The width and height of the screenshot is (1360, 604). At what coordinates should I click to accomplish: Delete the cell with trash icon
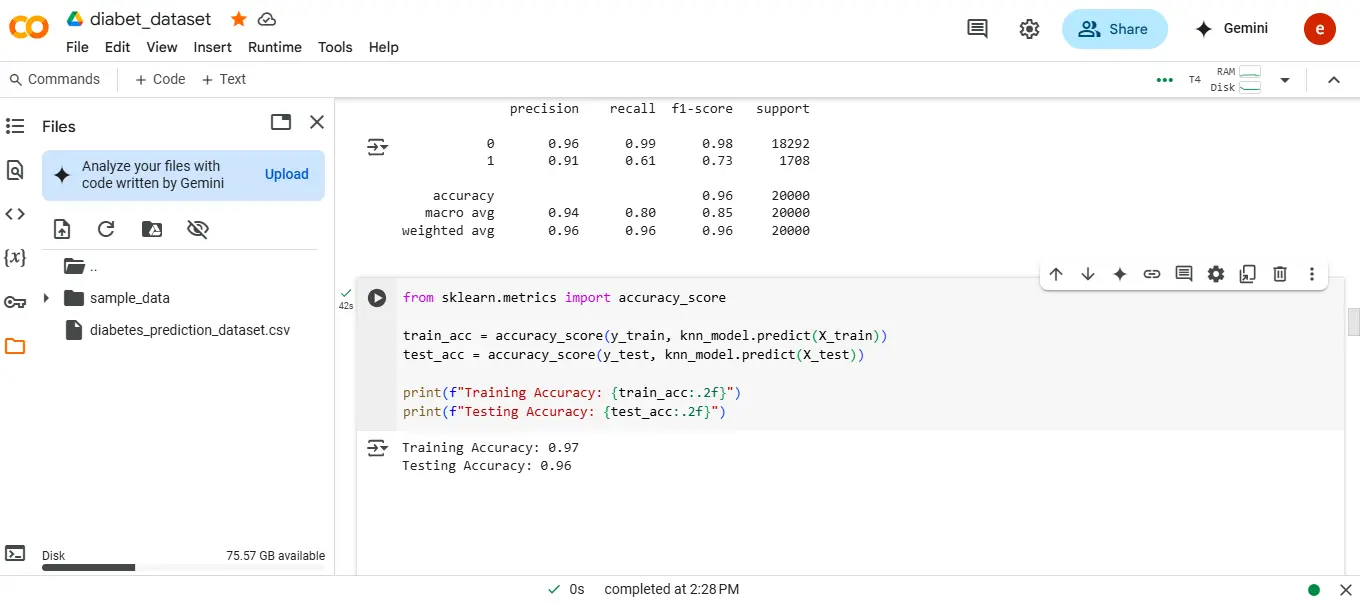(1280, 274)
